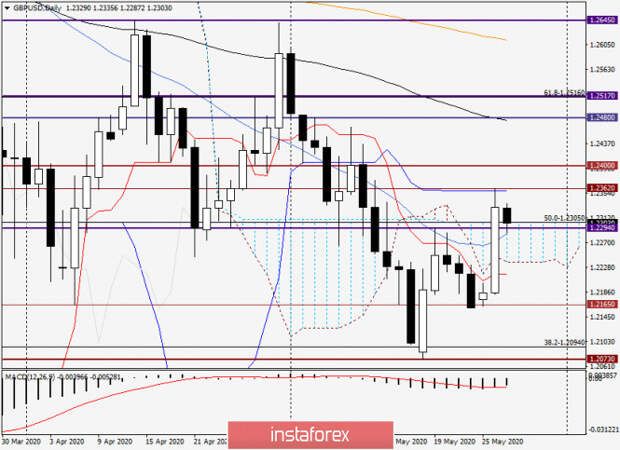Click the 1.24800 horizontal level label
The width and height of the screenshot is (620, 450).
602,117
